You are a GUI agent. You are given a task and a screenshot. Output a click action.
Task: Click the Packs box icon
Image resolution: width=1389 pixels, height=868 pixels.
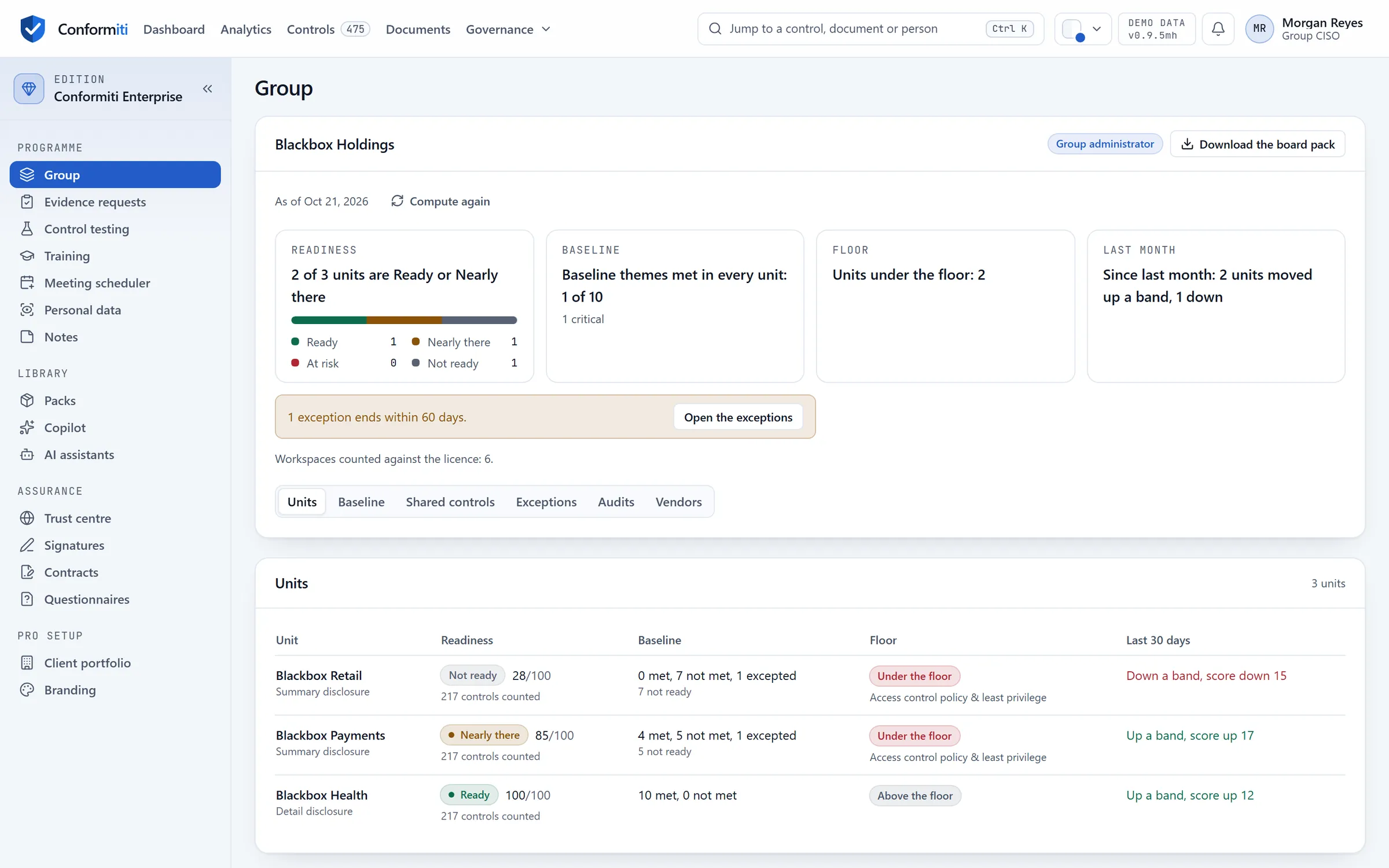click(x=27, y=400)
